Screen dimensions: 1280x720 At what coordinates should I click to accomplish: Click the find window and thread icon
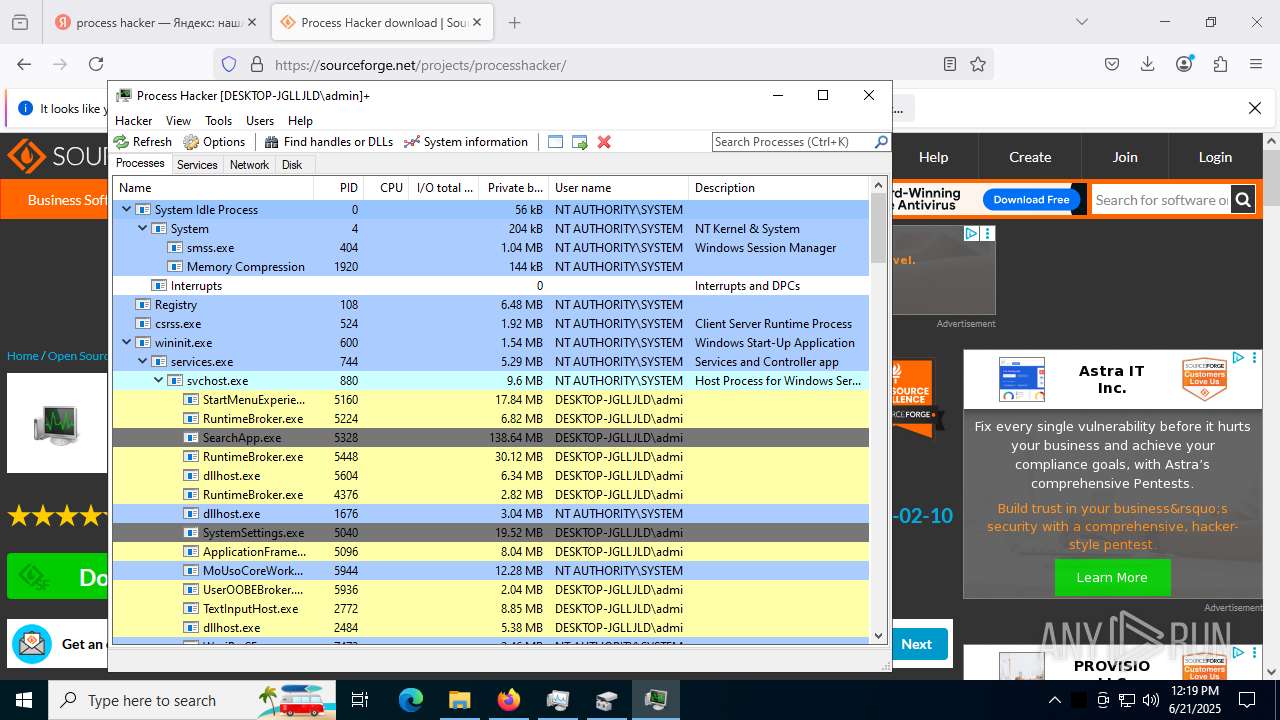[580, 142]
